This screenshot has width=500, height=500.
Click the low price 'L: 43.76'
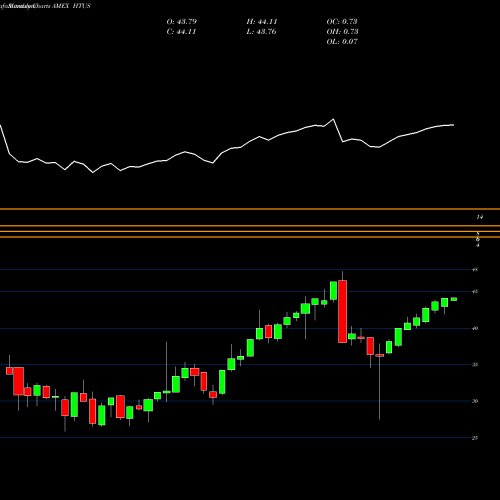click(261, 32)
